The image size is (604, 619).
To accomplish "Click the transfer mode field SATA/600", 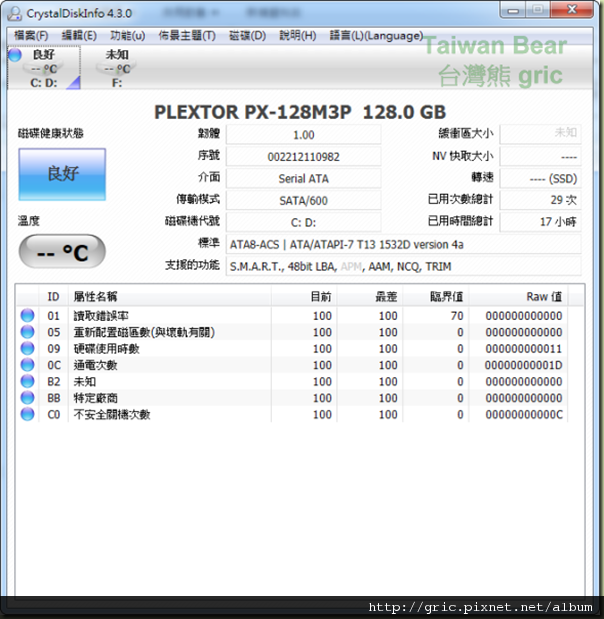I will pyautogui.click(x=304, y=201).
